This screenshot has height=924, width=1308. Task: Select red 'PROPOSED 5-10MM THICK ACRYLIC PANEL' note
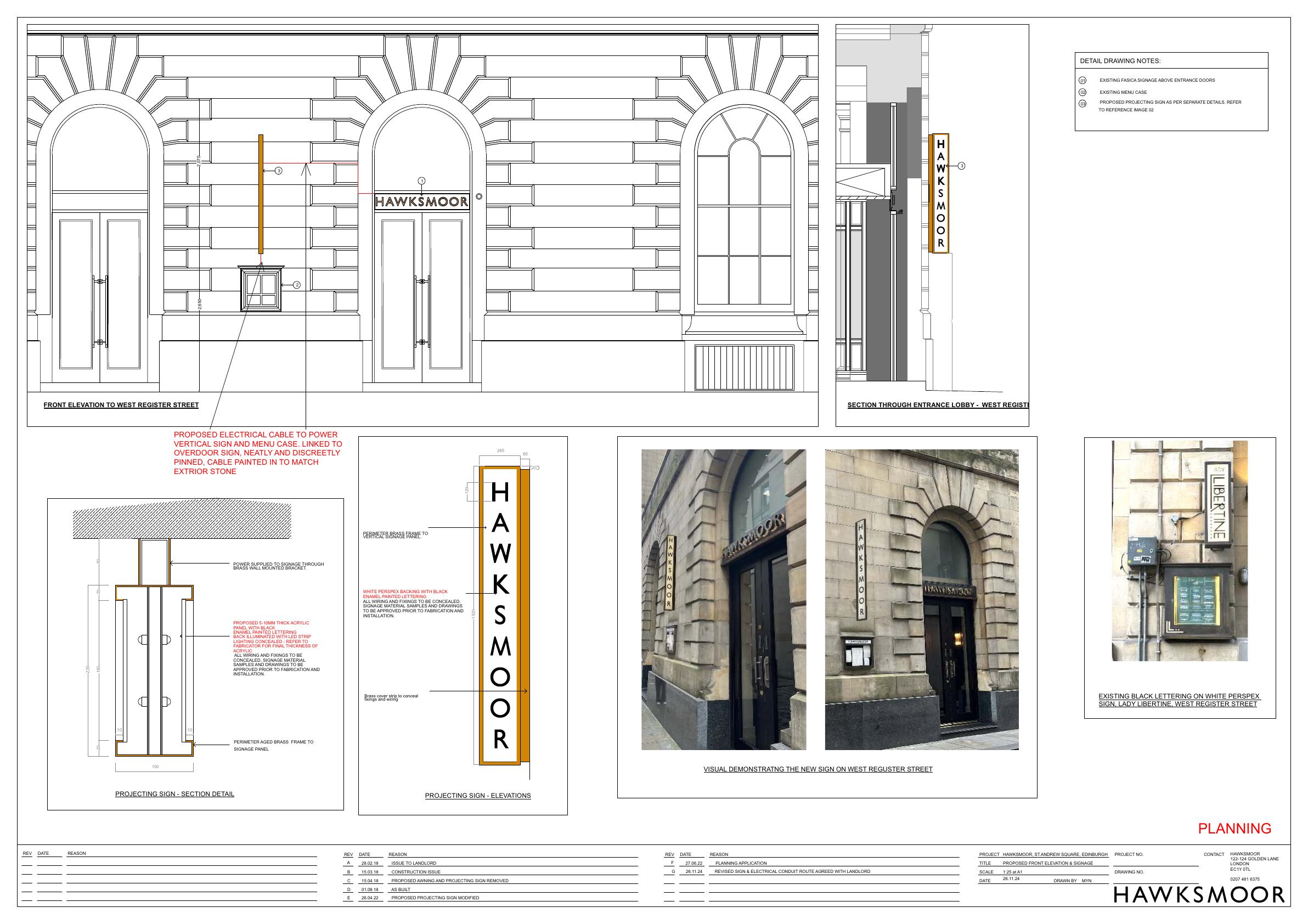[x=276, y=637]
